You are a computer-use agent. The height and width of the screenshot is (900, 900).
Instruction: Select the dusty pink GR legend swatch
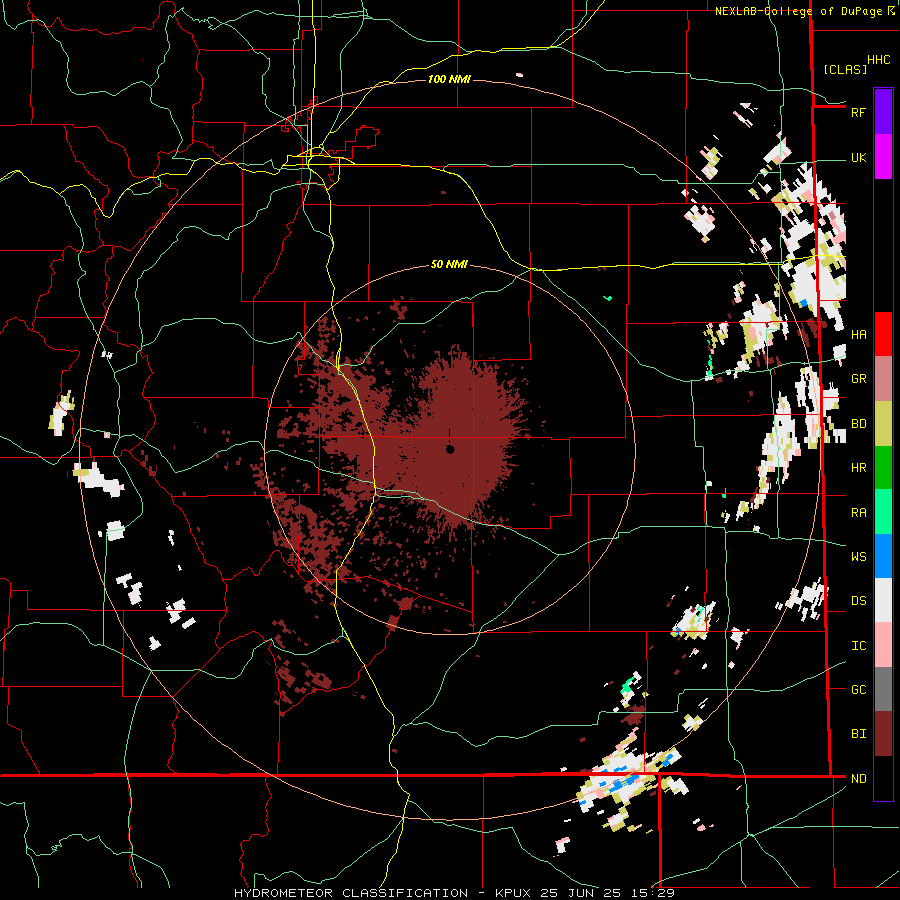(883, 379)
